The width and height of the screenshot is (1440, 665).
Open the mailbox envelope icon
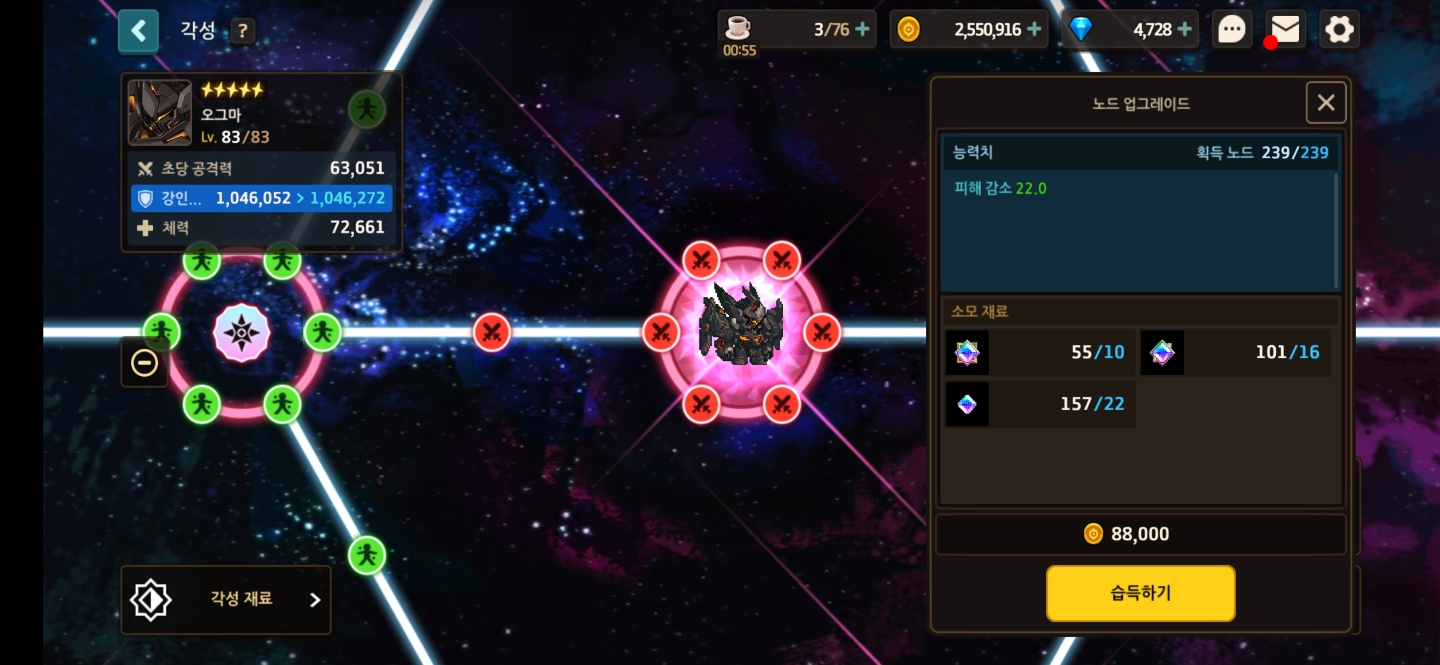(1285, 29)
